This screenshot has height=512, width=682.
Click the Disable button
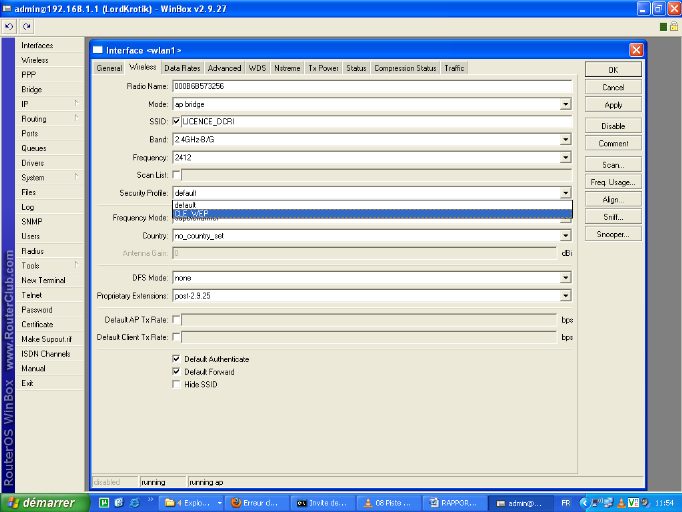tap(613, 126)
